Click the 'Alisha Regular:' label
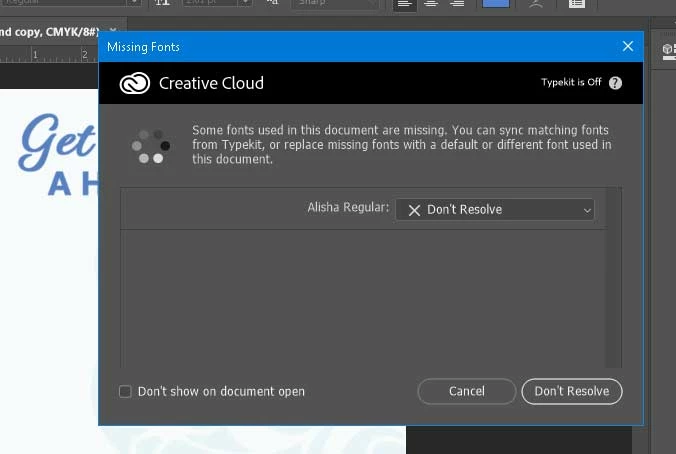 click(x=348, y=207)
